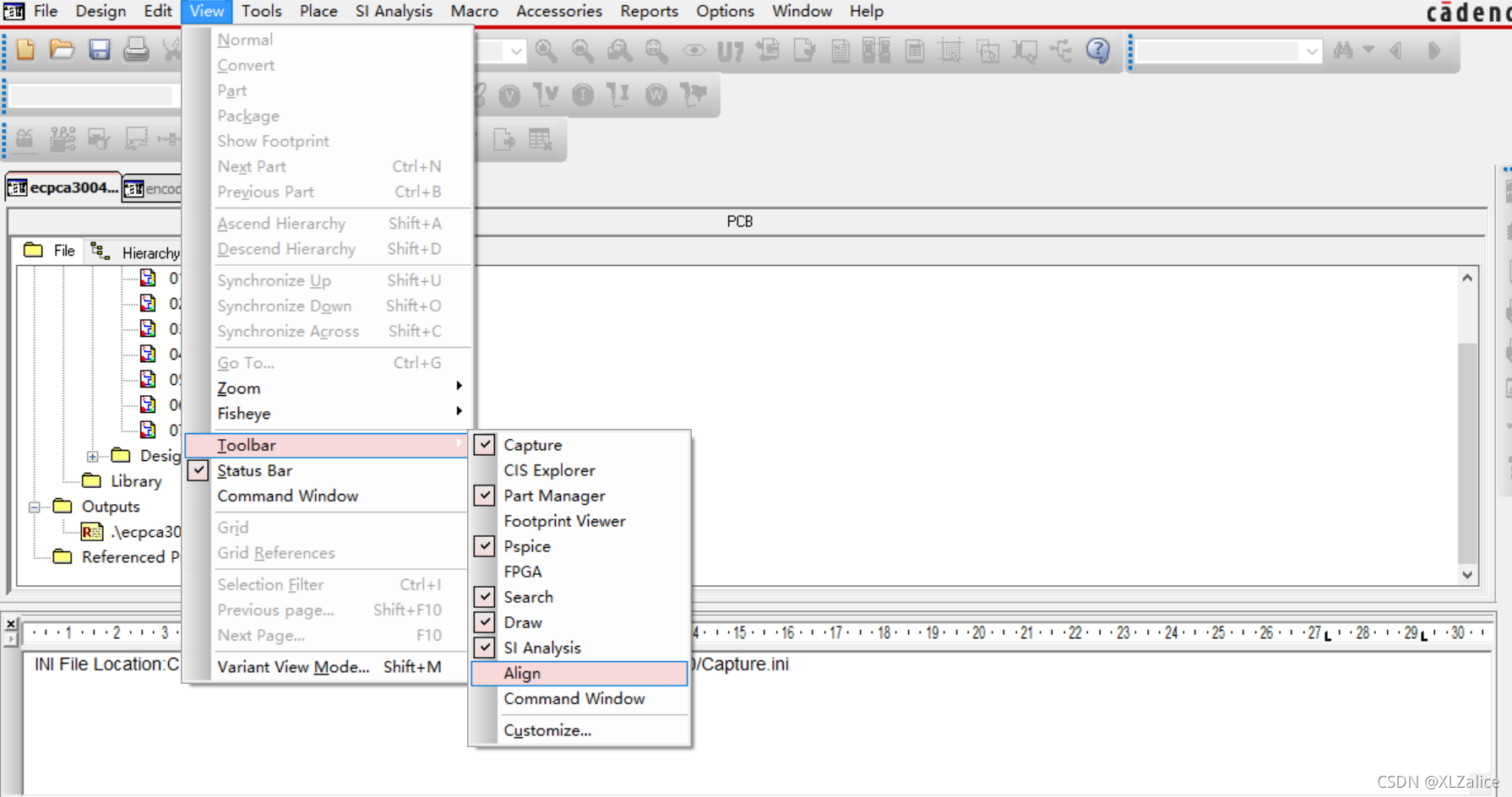1512x797 pixels.
Task: Uncheck the SI Analysis toolbar option
Action: (485, 648)
